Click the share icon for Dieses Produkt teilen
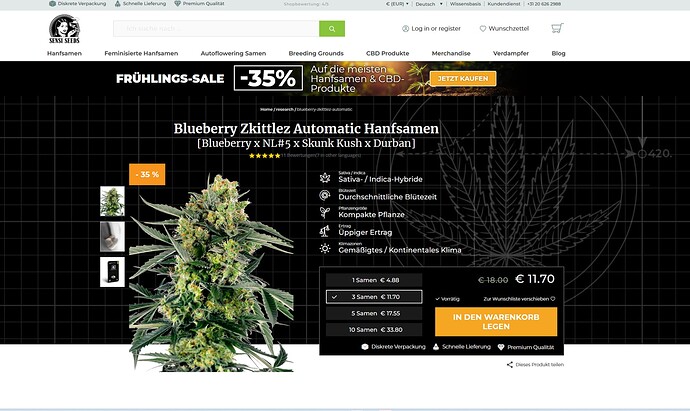690x411 pixels. click(510, 364)
